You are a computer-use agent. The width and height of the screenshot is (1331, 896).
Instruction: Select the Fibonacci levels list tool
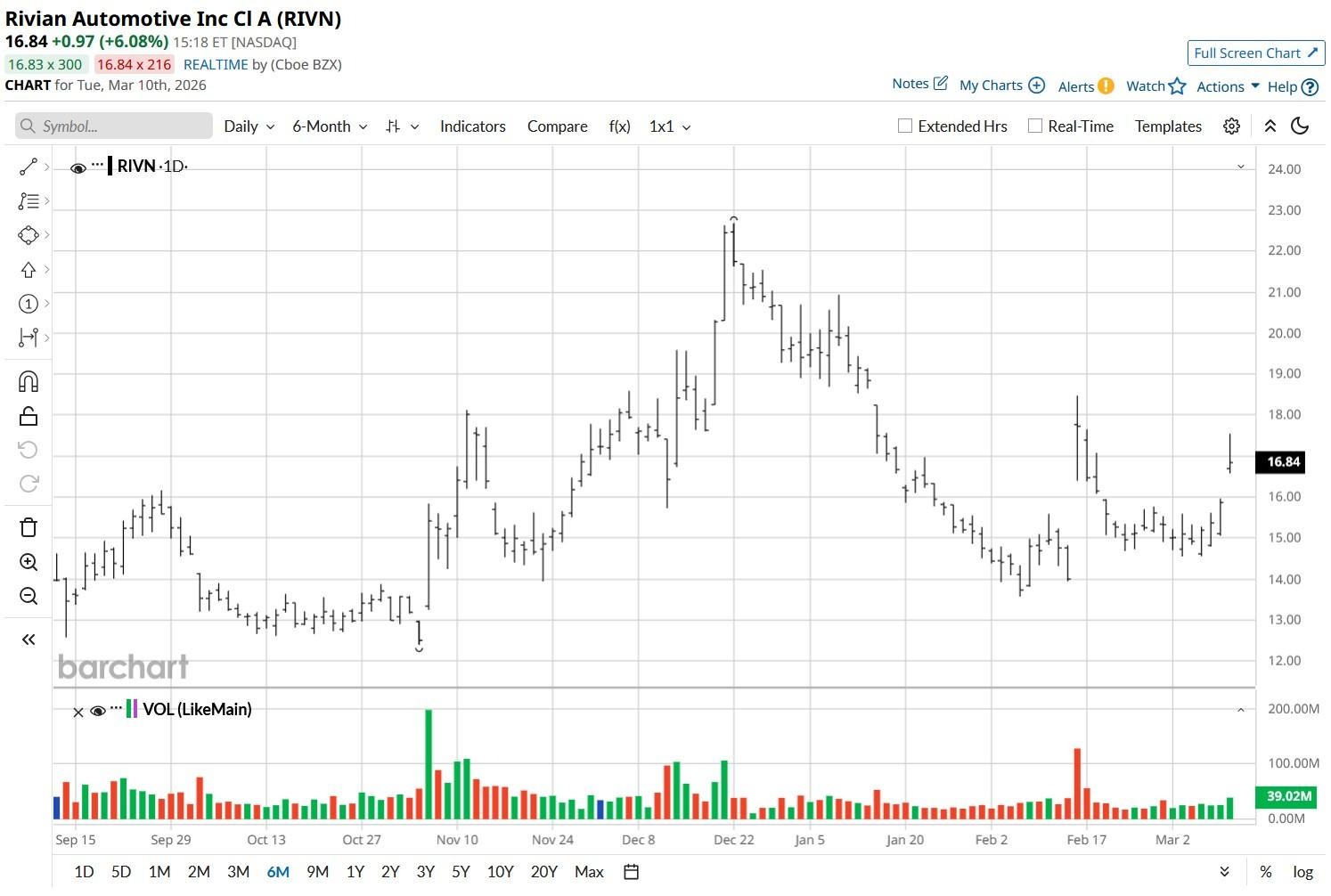(x=28, y=201)
